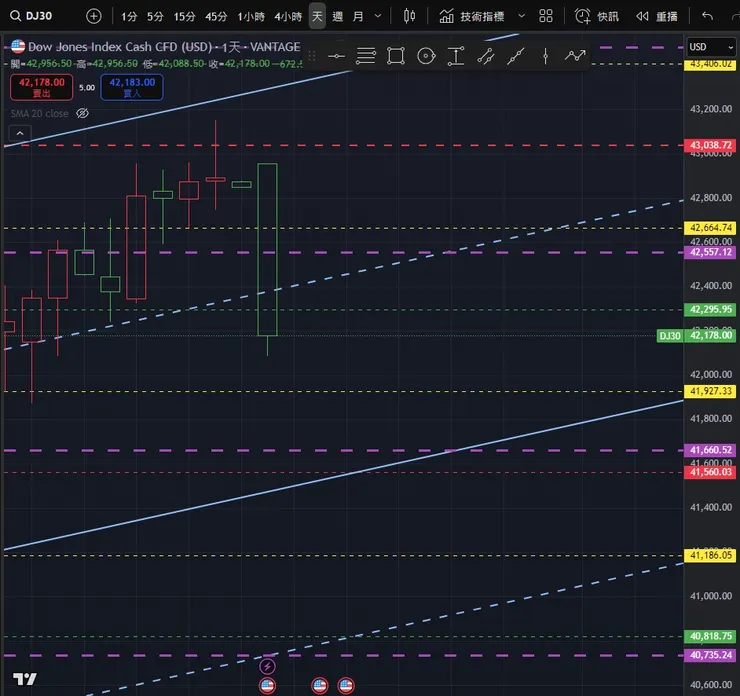The width and height of the screenshot is (740, 696).
Task: Open the candlestick chart style menu
Action: point(409,17)
